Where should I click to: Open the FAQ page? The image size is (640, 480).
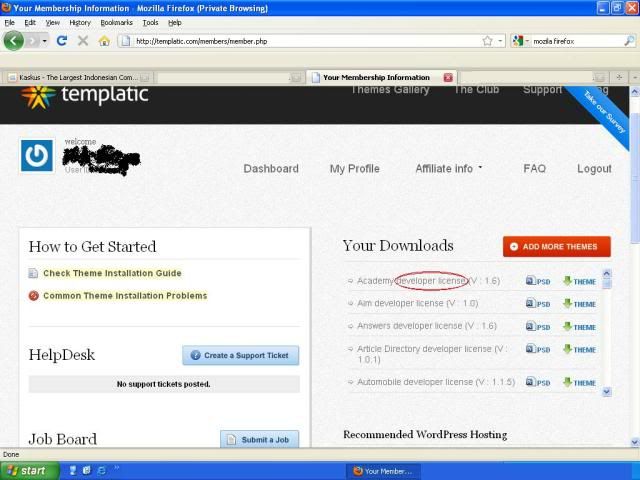[x=535, y=169]
